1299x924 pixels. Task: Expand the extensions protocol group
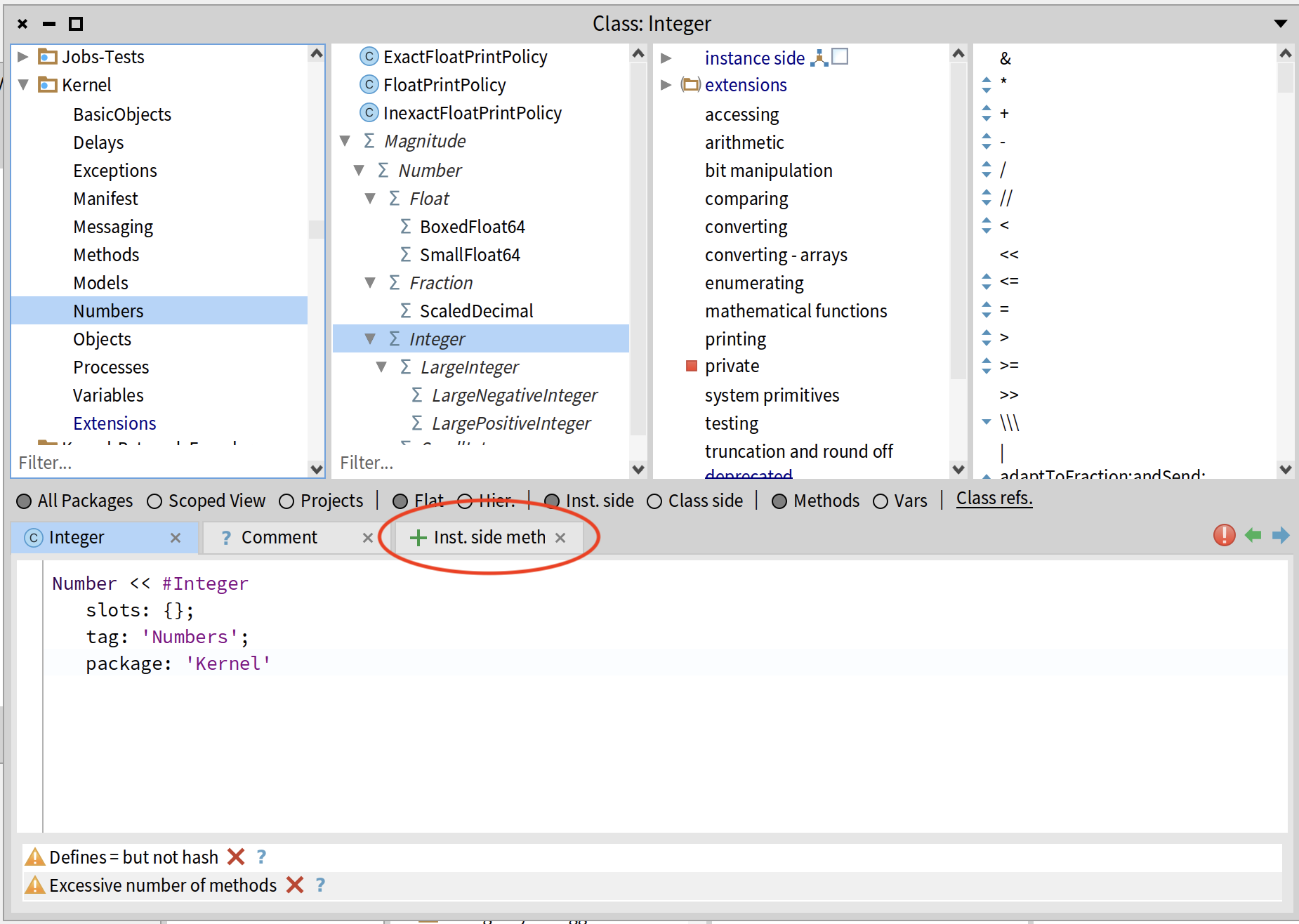click(666, 85)
